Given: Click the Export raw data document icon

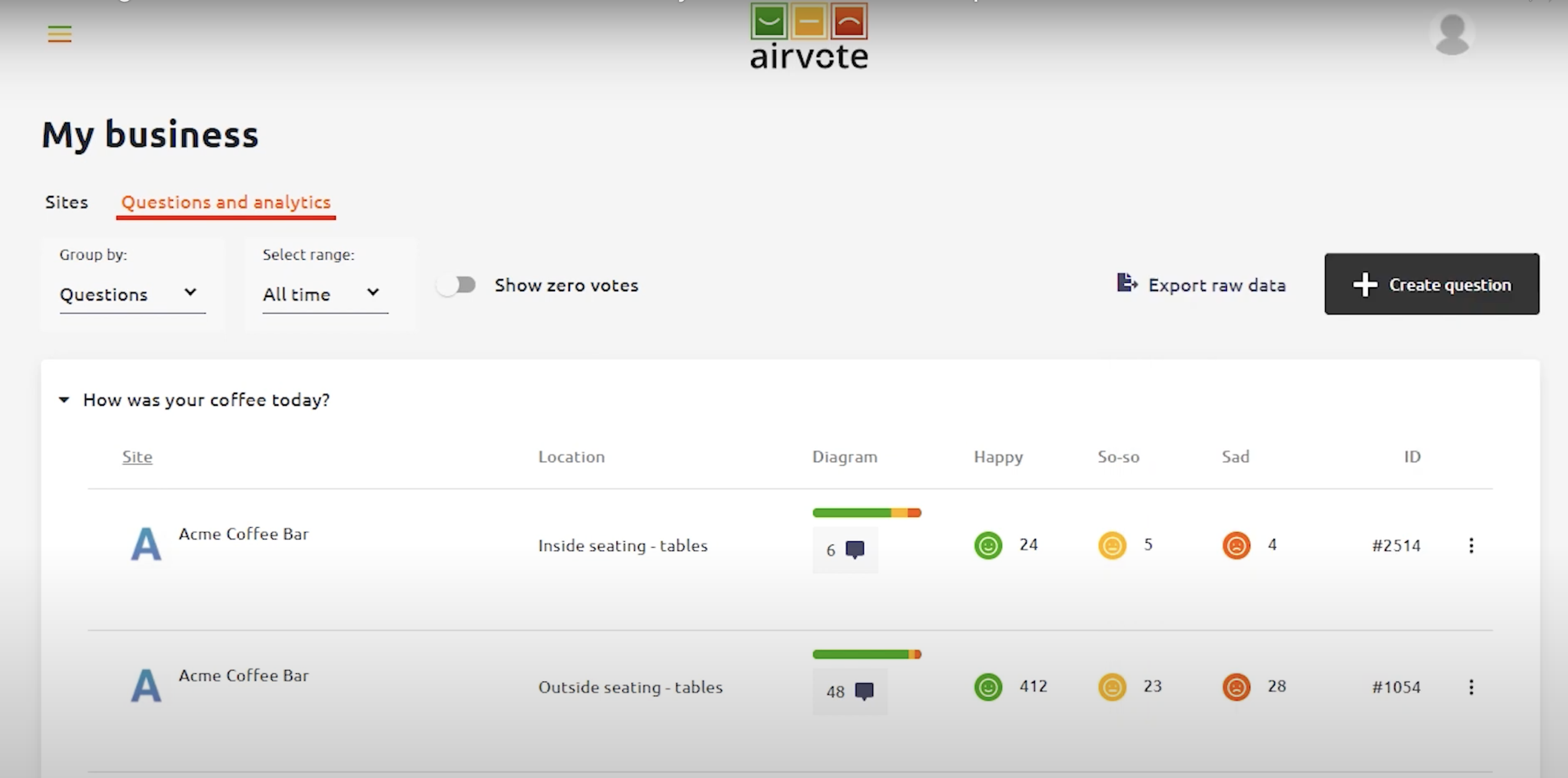Looking at the screenshot, I should point(1127,283).
